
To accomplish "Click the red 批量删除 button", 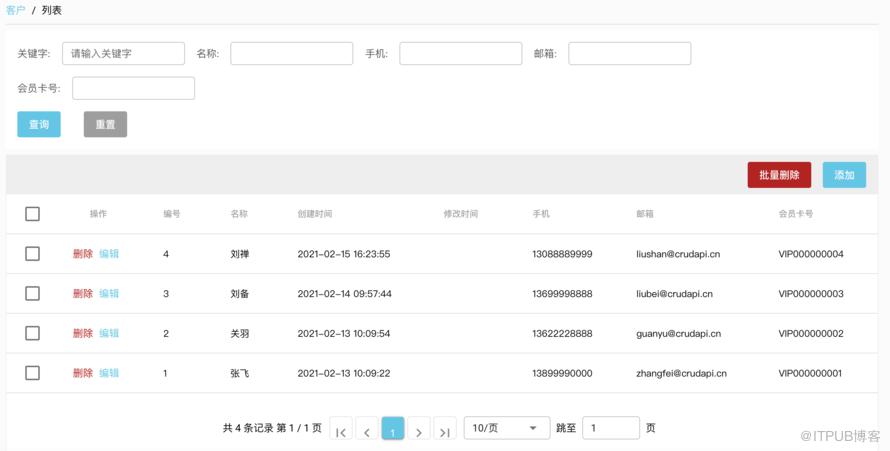I will (x=779, y=175).
